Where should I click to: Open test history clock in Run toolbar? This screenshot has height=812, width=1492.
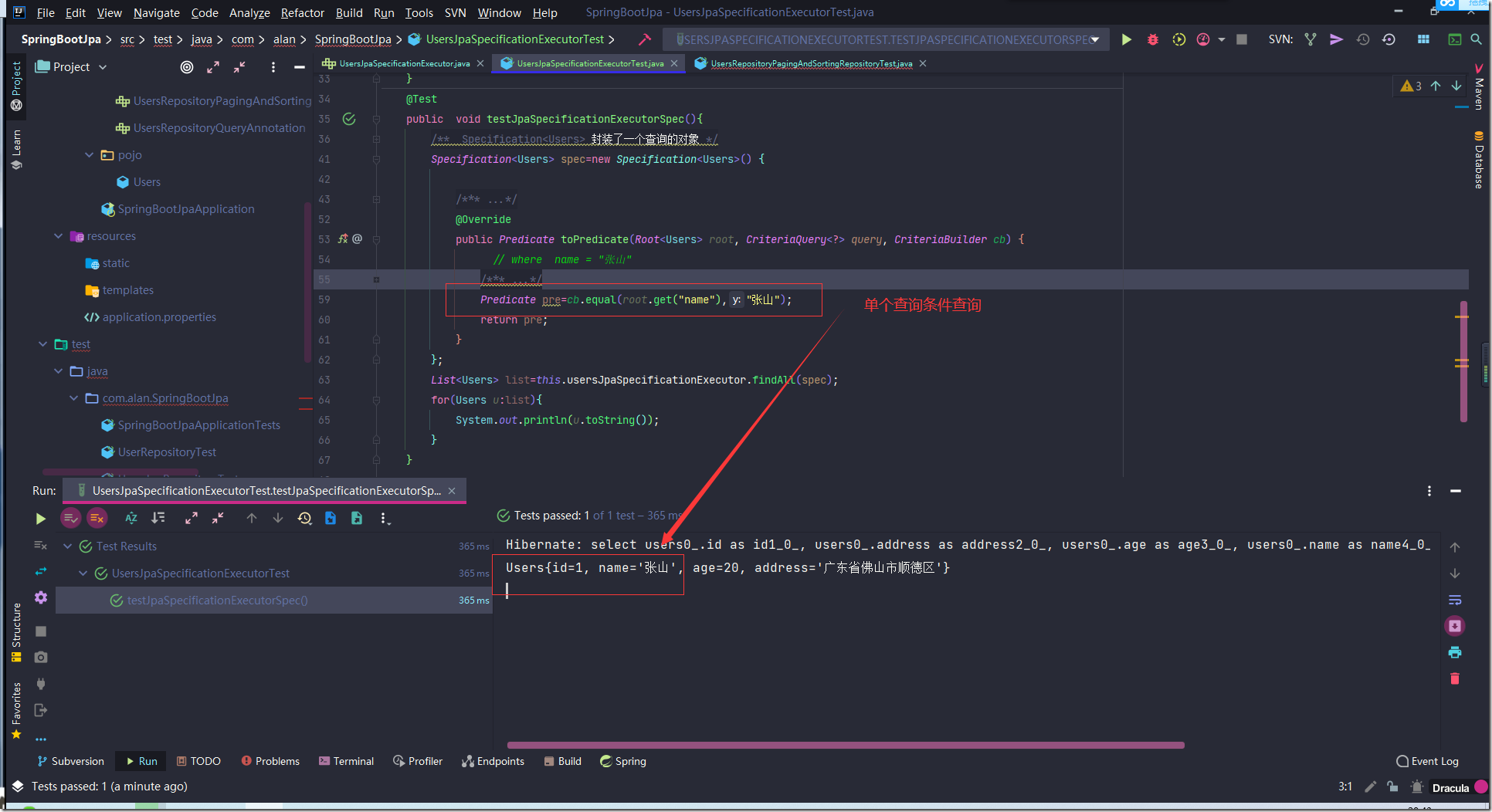pyautogui.click(x=304, y=518)
